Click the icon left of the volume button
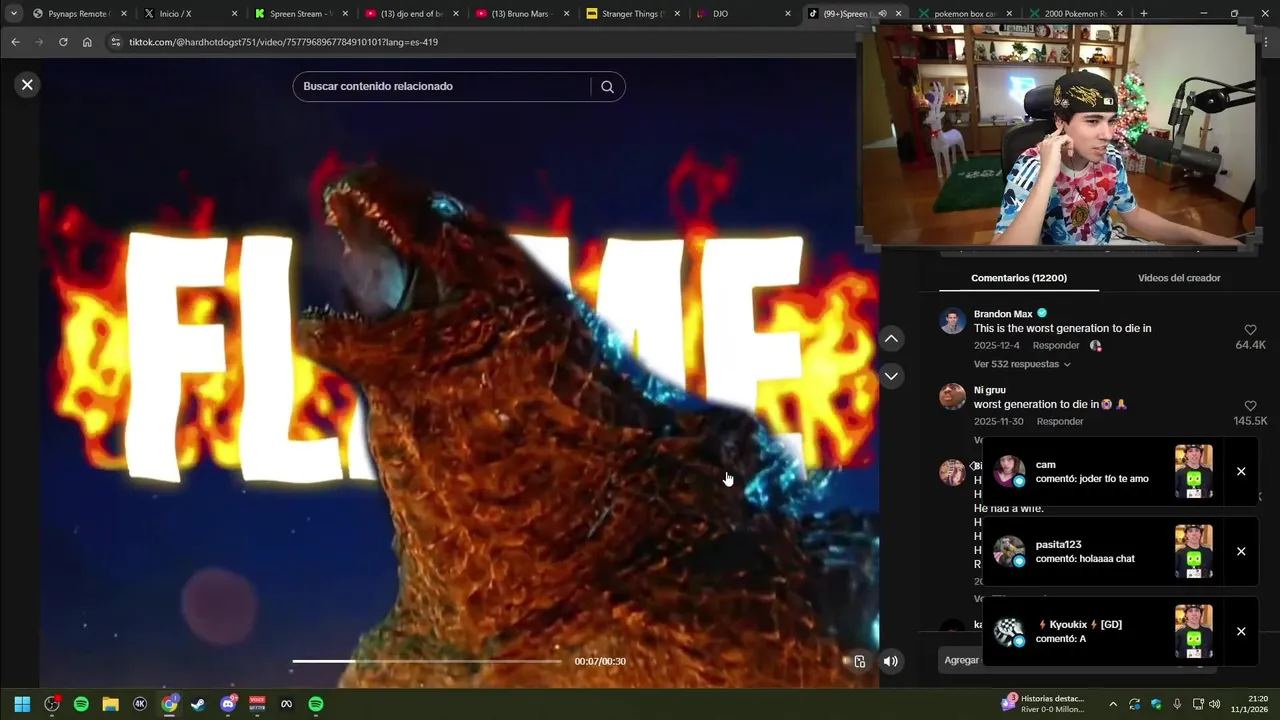 point(859,661)
